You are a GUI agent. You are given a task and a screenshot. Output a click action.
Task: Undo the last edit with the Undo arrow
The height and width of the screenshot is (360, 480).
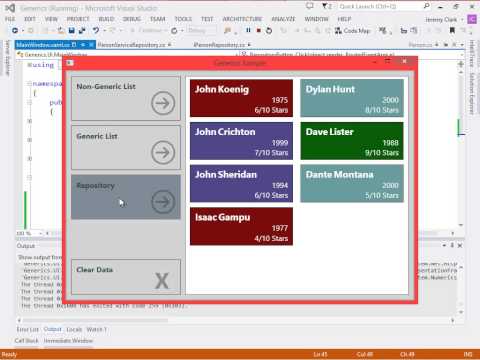(96, 30)
